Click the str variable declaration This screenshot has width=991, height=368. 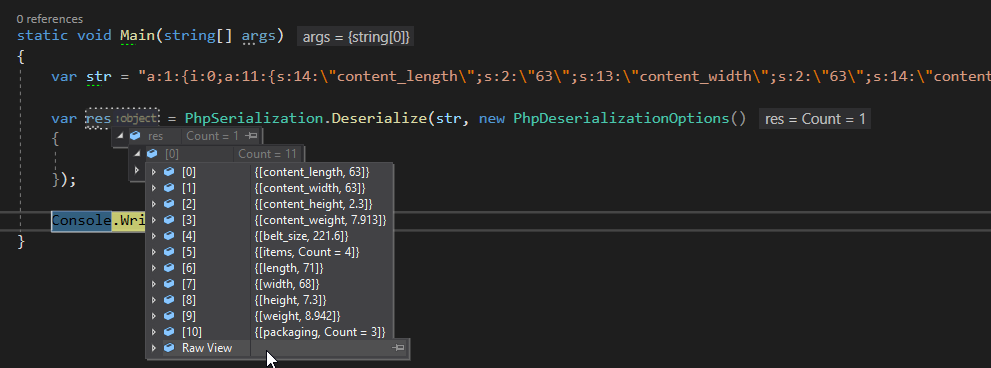coord(99,77)
